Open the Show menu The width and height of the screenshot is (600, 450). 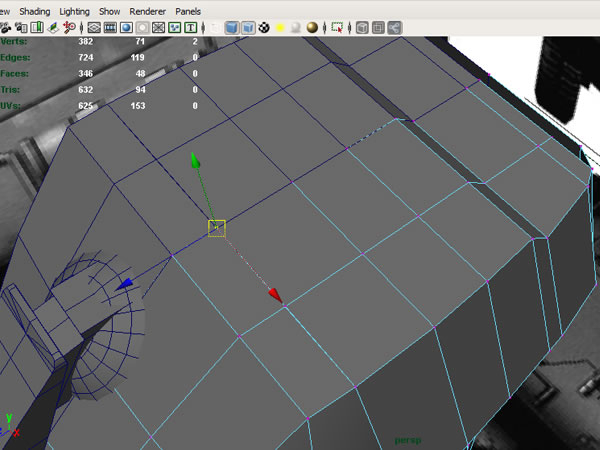109,10
